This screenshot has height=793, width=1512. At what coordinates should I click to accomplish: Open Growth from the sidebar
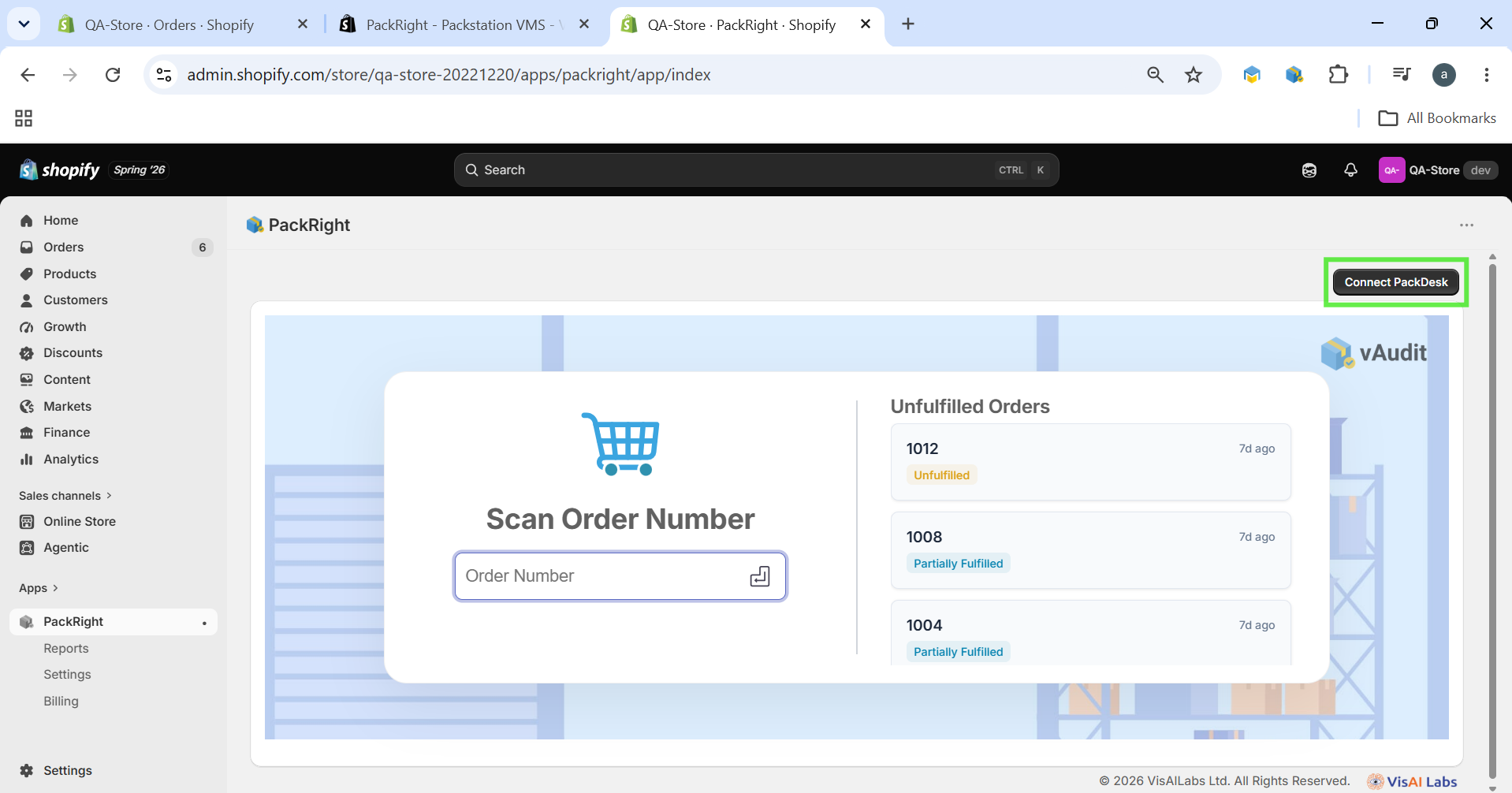[x=65, y=327]
